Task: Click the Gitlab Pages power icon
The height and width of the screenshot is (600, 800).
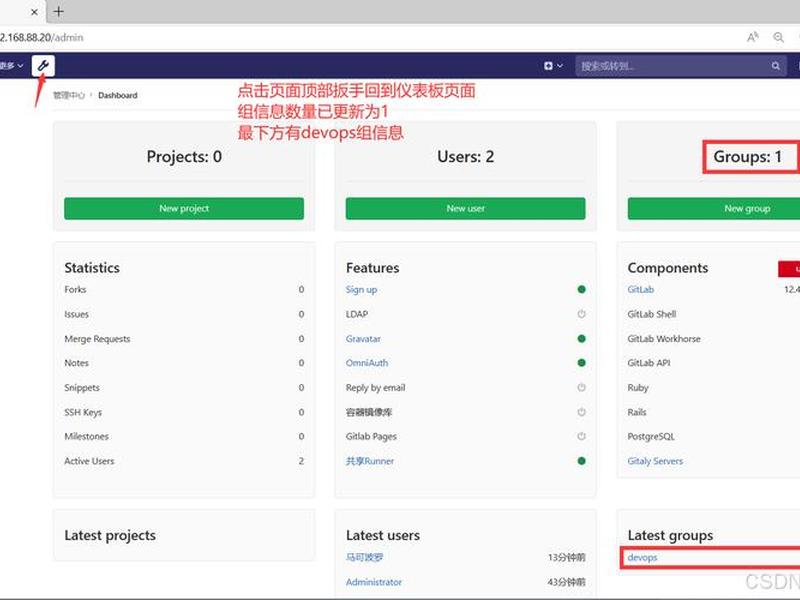Action: 581,436
